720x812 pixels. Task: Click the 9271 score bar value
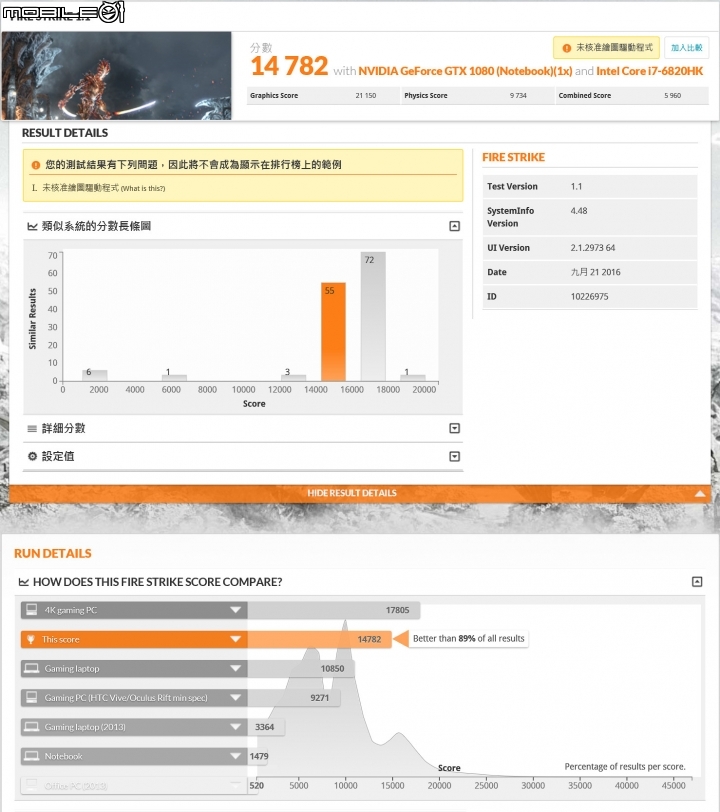320,698
